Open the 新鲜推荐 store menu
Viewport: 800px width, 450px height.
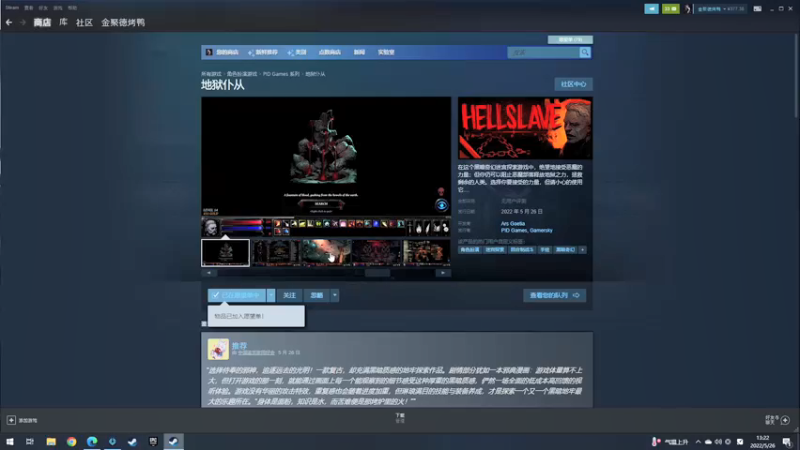(263, 52)
